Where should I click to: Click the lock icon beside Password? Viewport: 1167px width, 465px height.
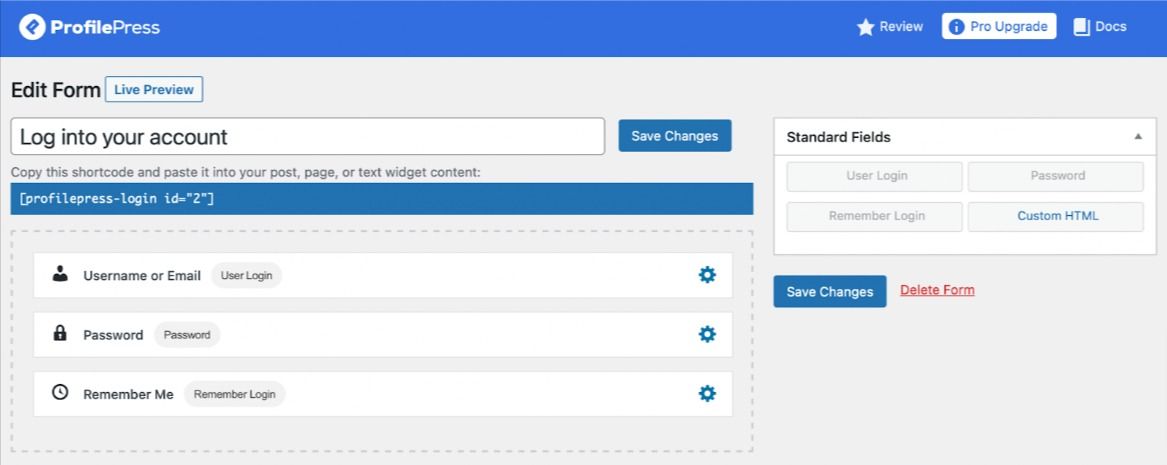pyautogui.click(x=60, y=334)
